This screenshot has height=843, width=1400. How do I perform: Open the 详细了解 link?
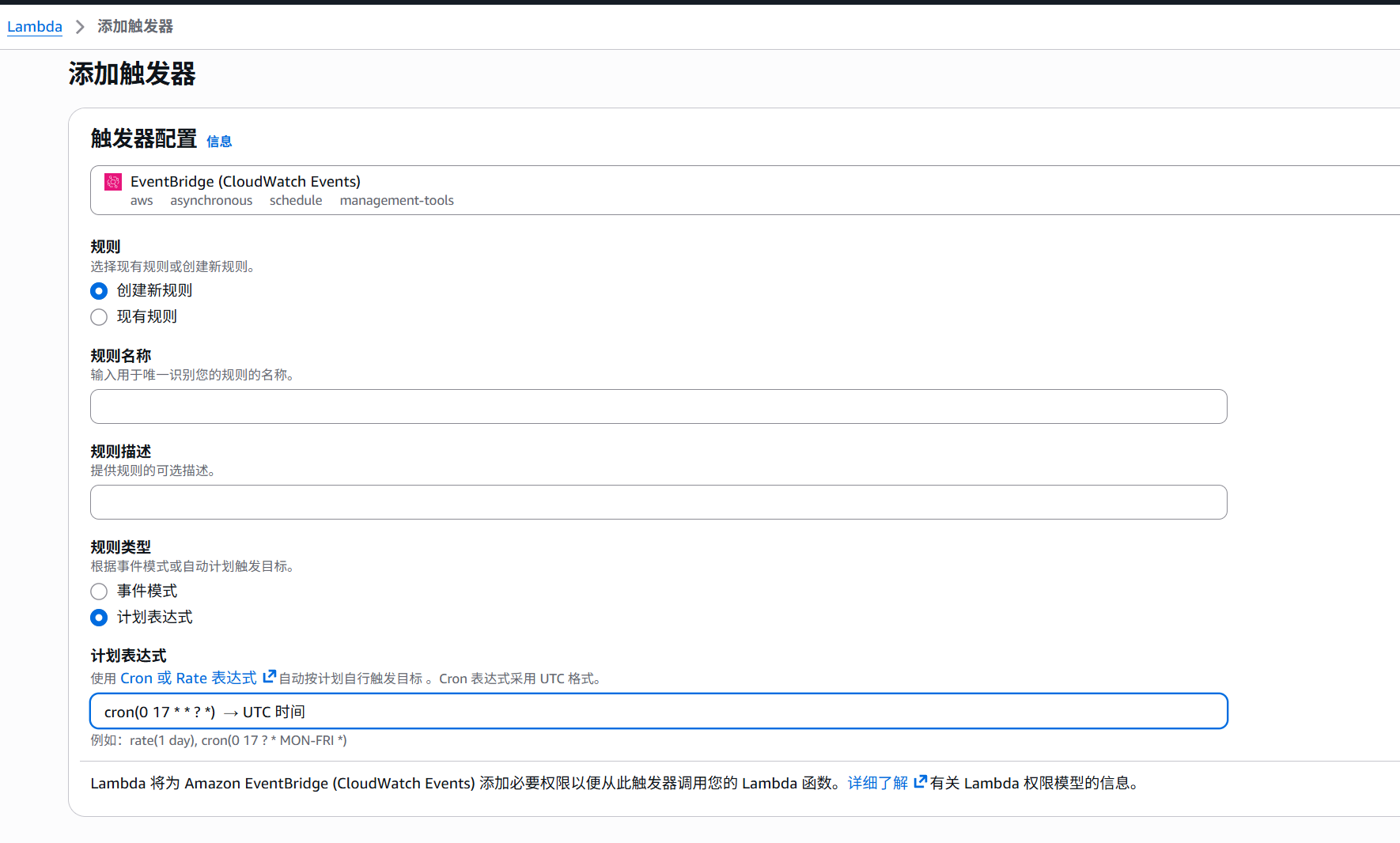click(x=878, y=783)
